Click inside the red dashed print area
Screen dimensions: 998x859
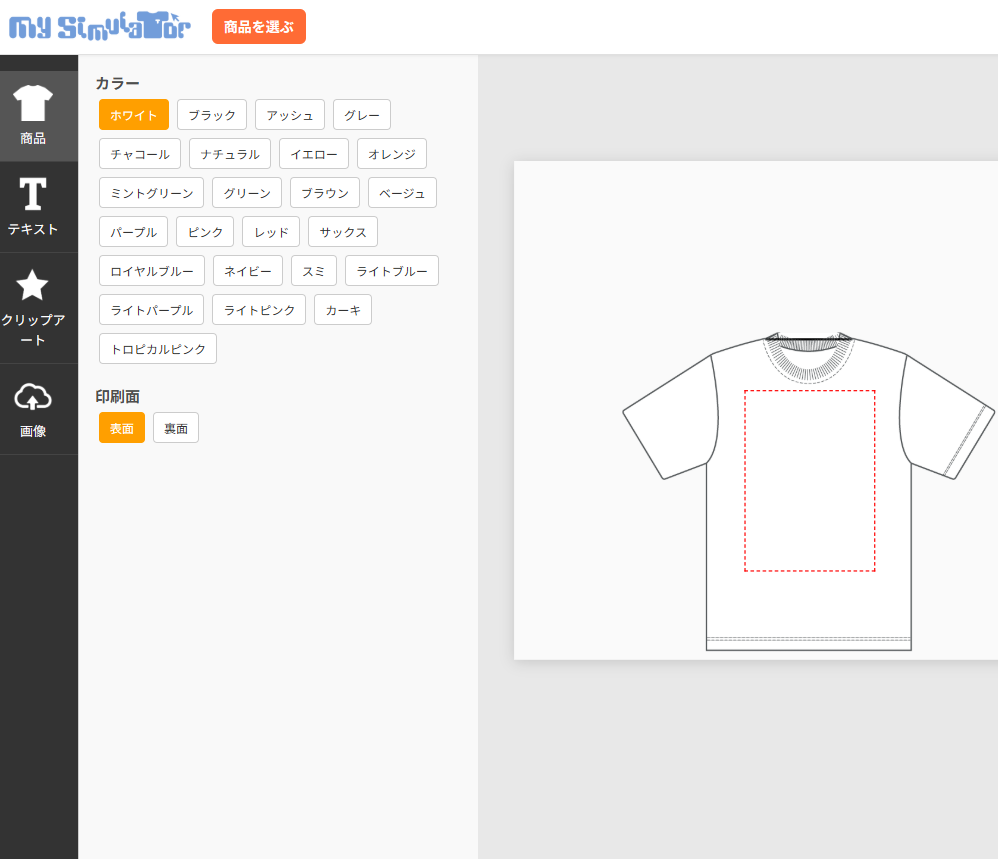pos(809,481)
